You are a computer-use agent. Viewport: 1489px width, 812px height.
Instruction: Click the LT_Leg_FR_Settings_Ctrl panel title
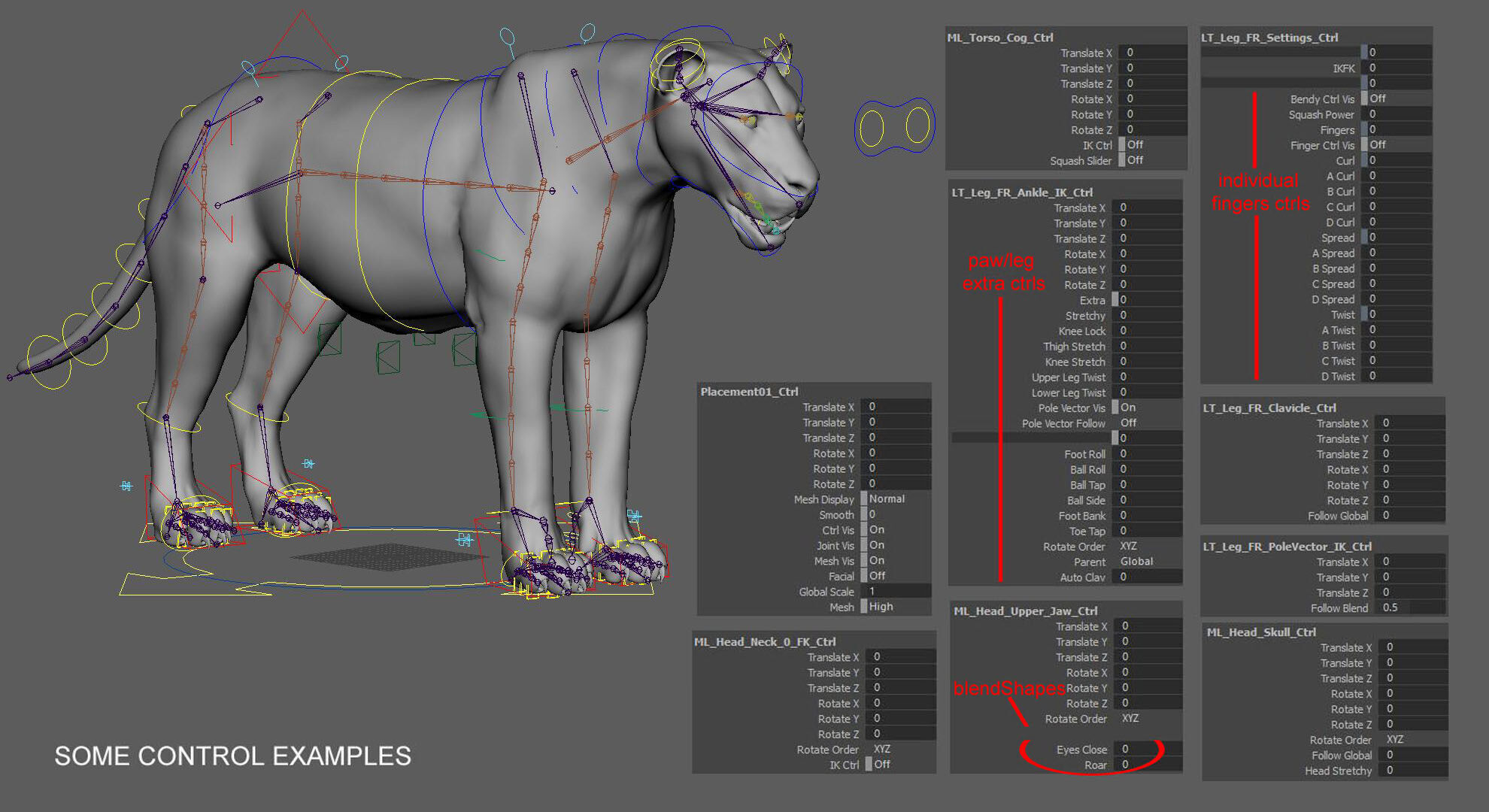1269,37
